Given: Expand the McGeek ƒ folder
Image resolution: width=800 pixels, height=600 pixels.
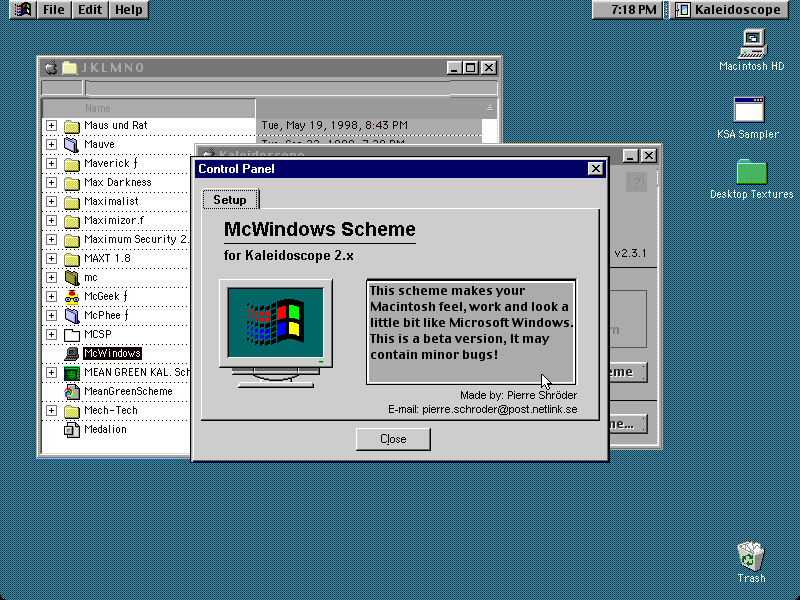Looking at the screenshot, I should (51, 296).
